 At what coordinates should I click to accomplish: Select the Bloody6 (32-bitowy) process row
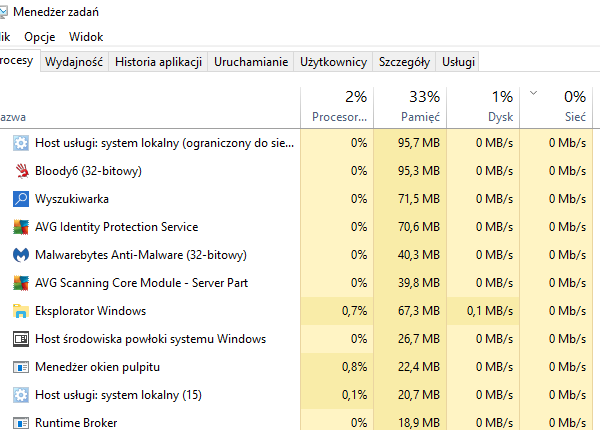tap(296, 171)
